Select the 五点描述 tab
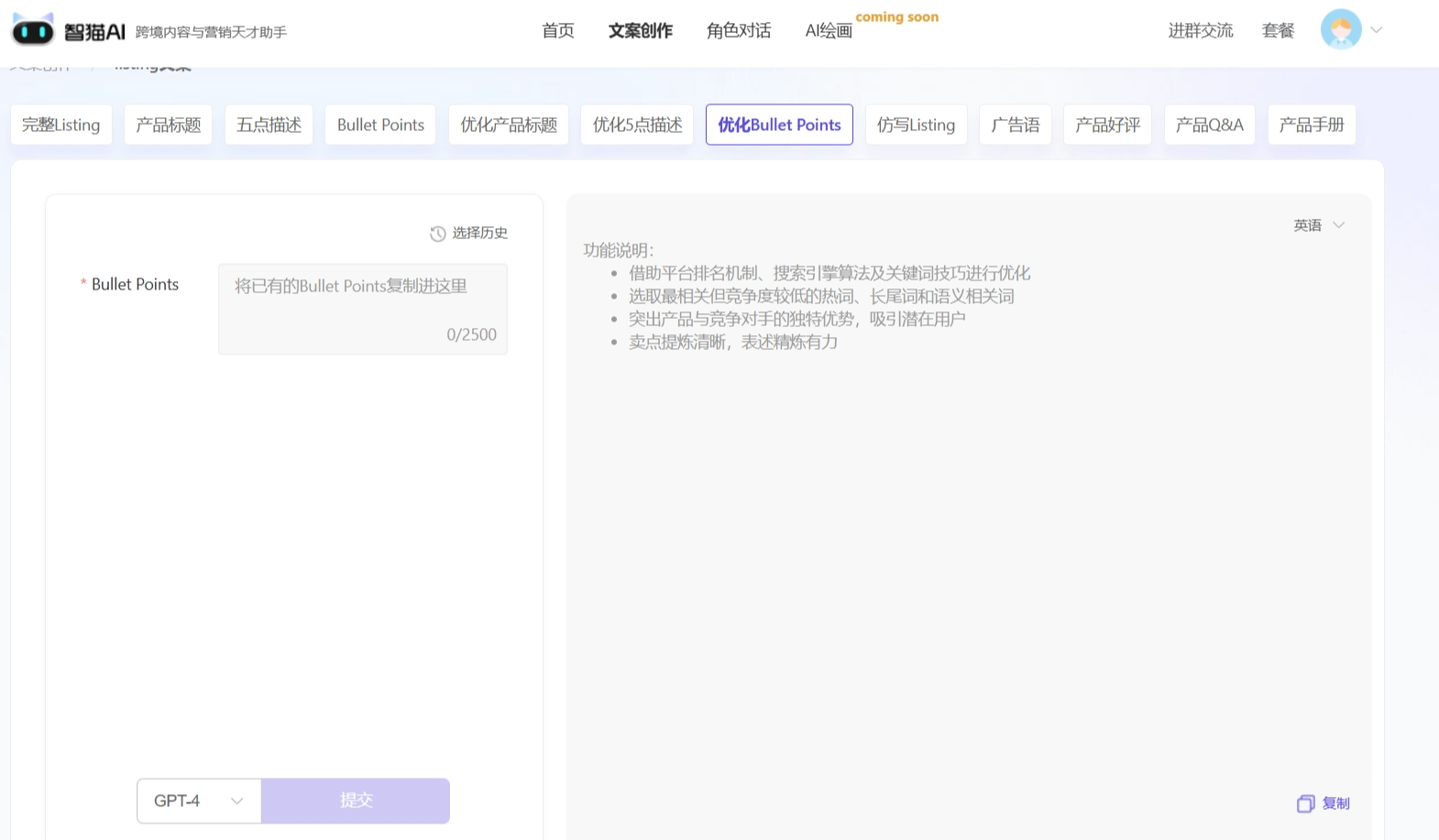Image resolution: width=1439 pixels, height=840 pixels. [x=269, y=125]
